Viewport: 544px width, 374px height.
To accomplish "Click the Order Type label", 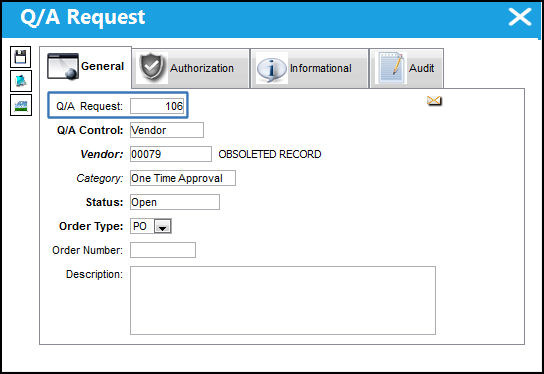I will point(91,226).
